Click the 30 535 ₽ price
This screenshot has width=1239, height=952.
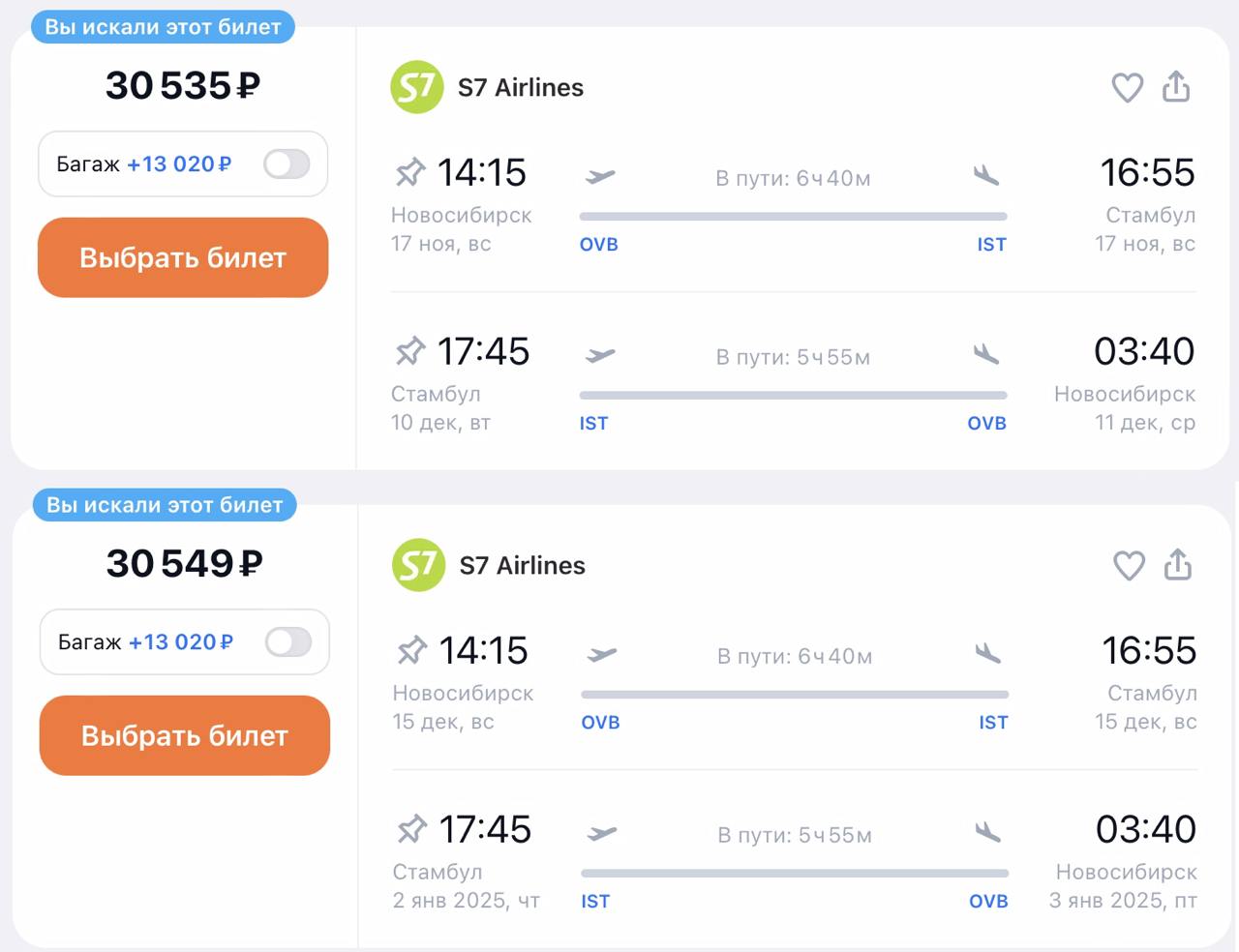[x=183, y=86]
